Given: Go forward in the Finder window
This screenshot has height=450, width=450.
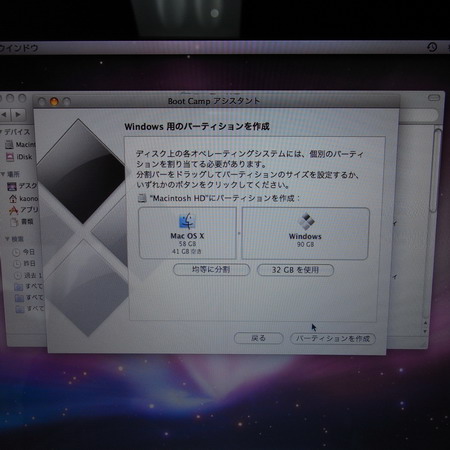Looking at the screenshot, I should coord(18,115).
